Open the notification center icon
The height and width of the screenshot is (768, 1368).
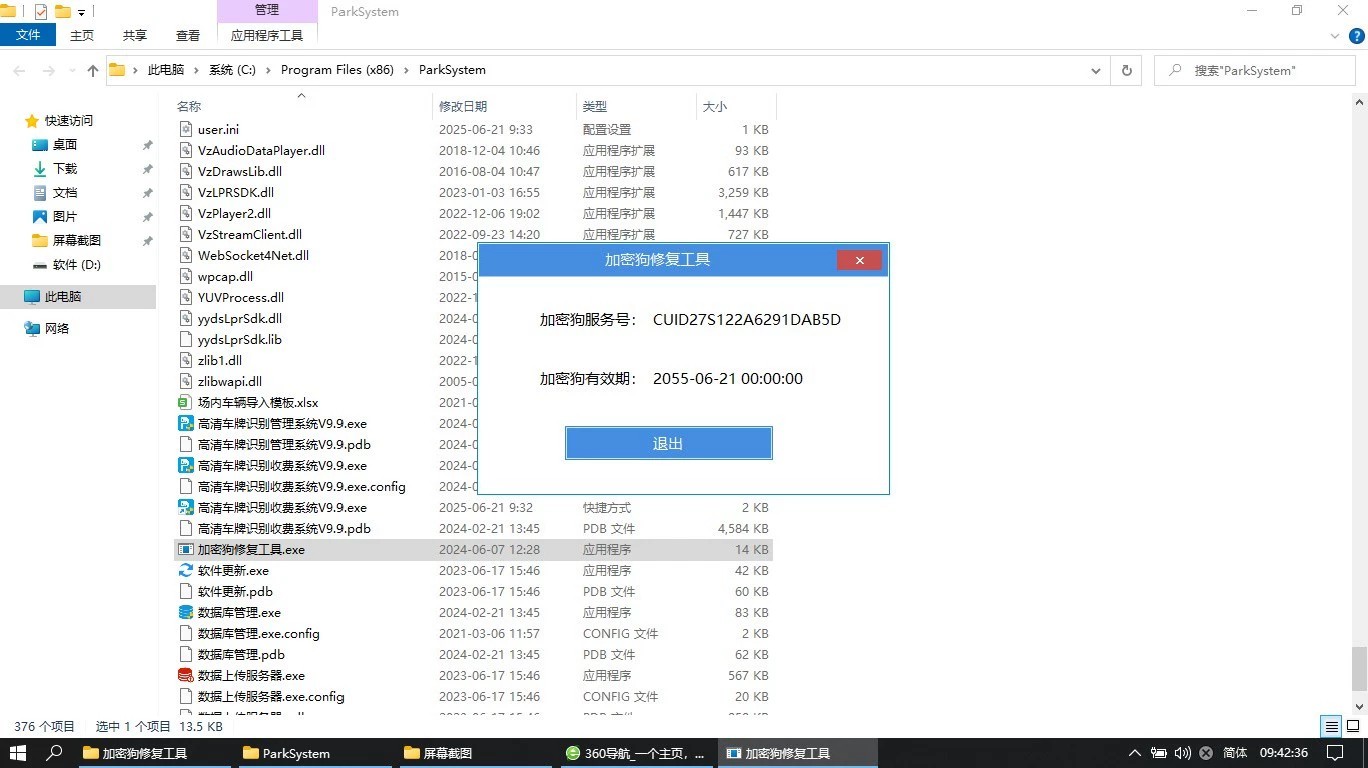(1334, 753)
